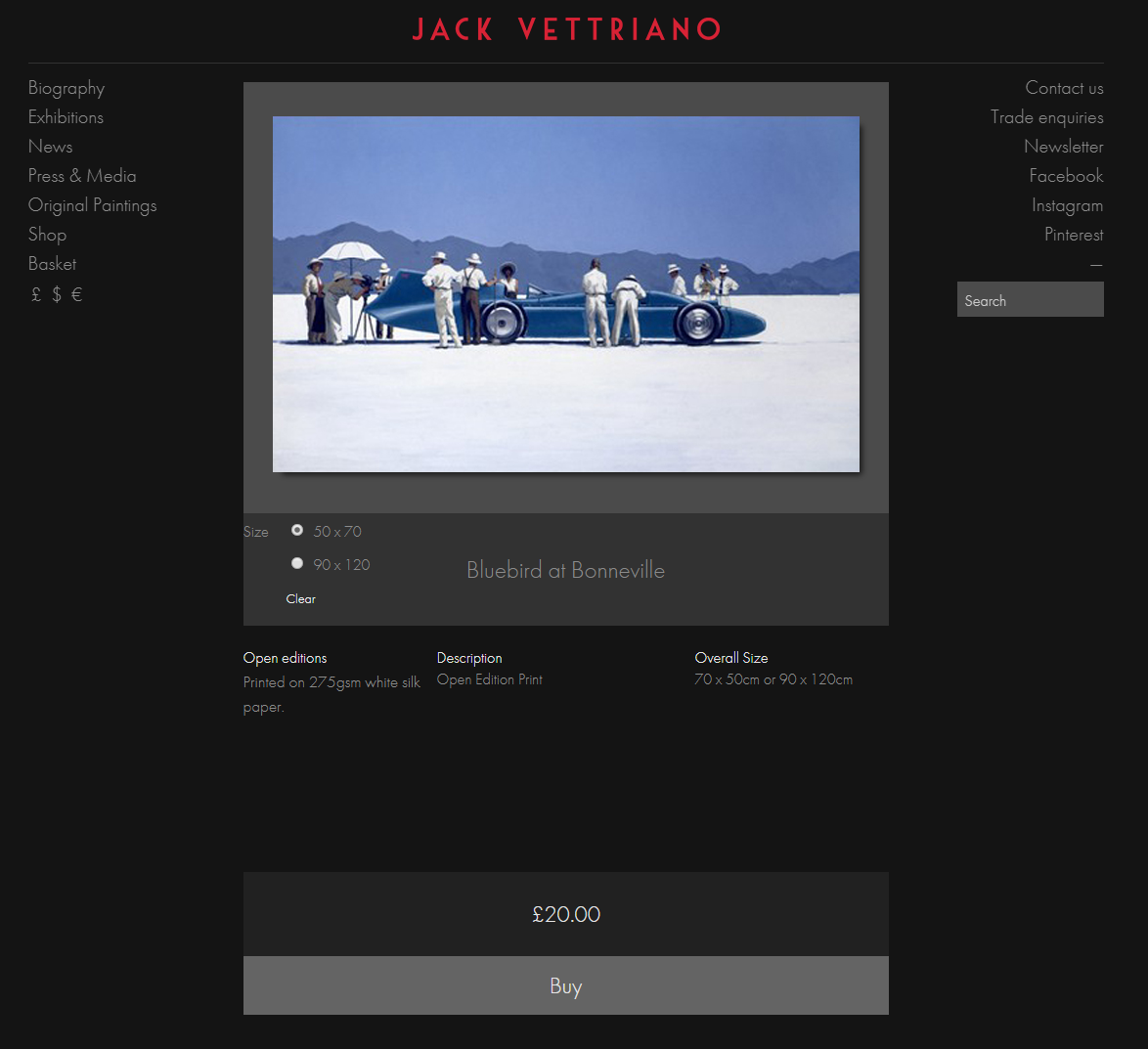The height and width of the screenshot is (1049, 1148).
Task: Open the Contact us page
Action: (1064, 88)
